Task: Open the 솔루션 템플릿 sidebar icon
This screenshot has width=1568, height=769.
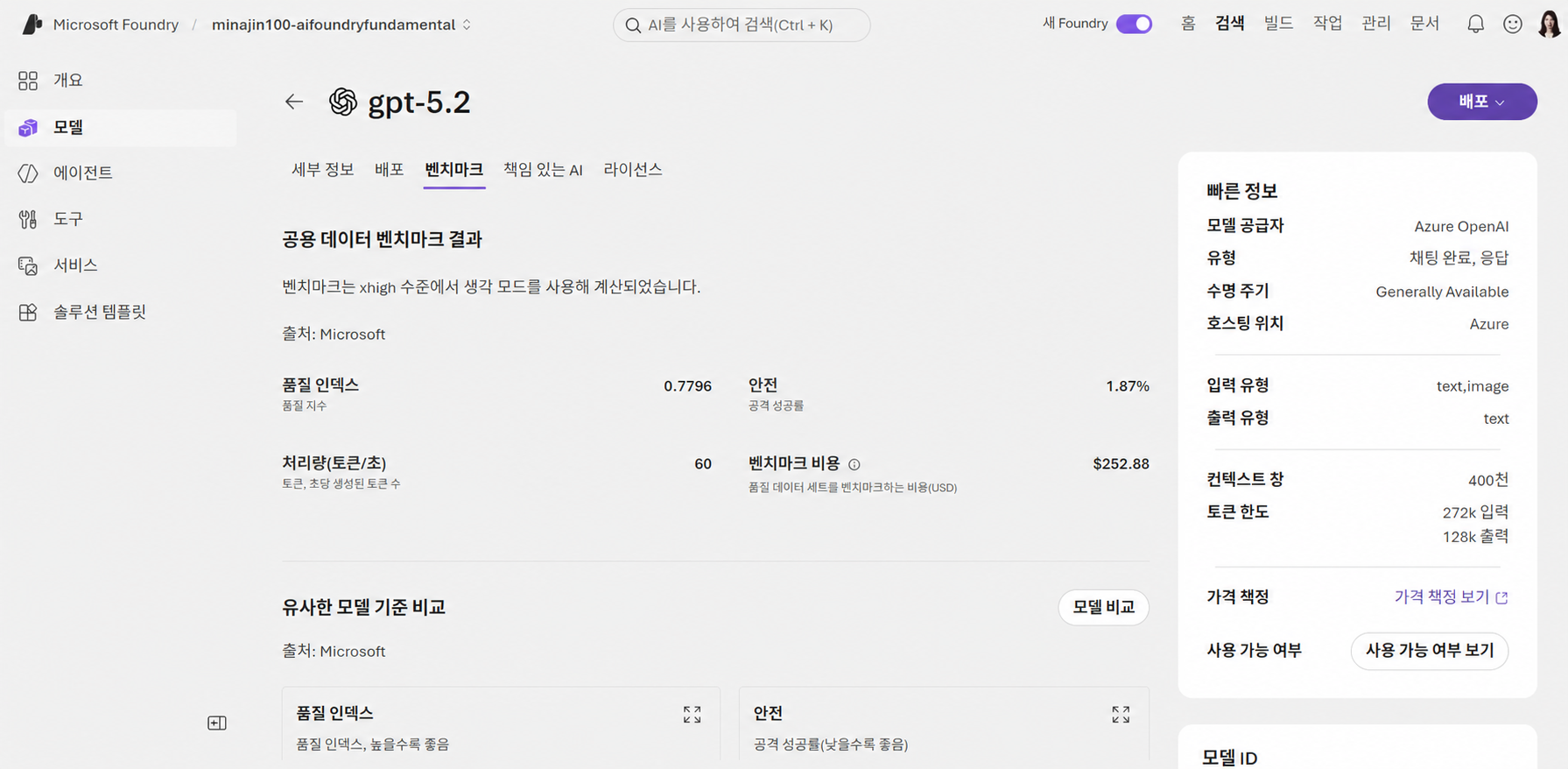Action: coord(28,312)
